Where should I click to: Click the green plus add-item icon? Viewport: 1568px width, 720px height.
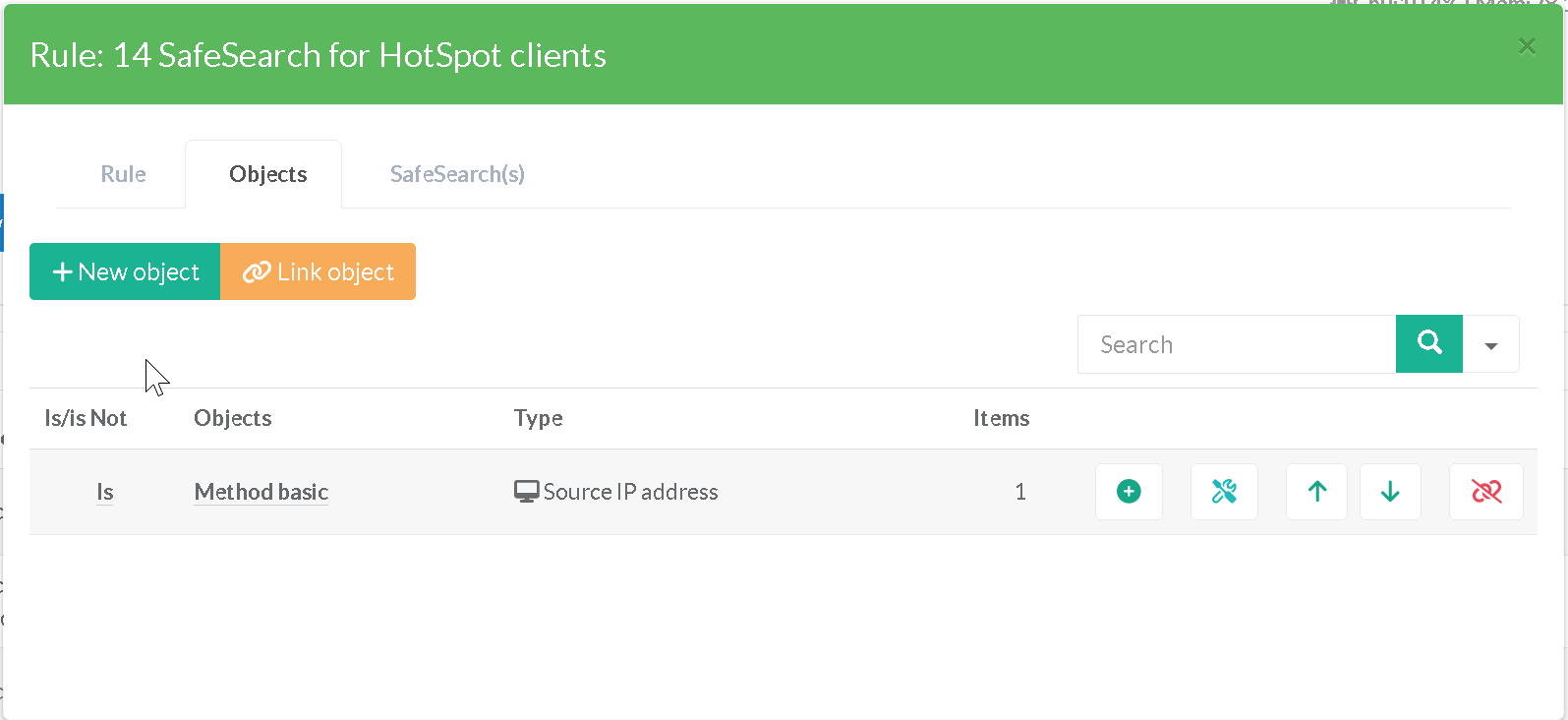pyautogui.click(x=1129, y=492)
